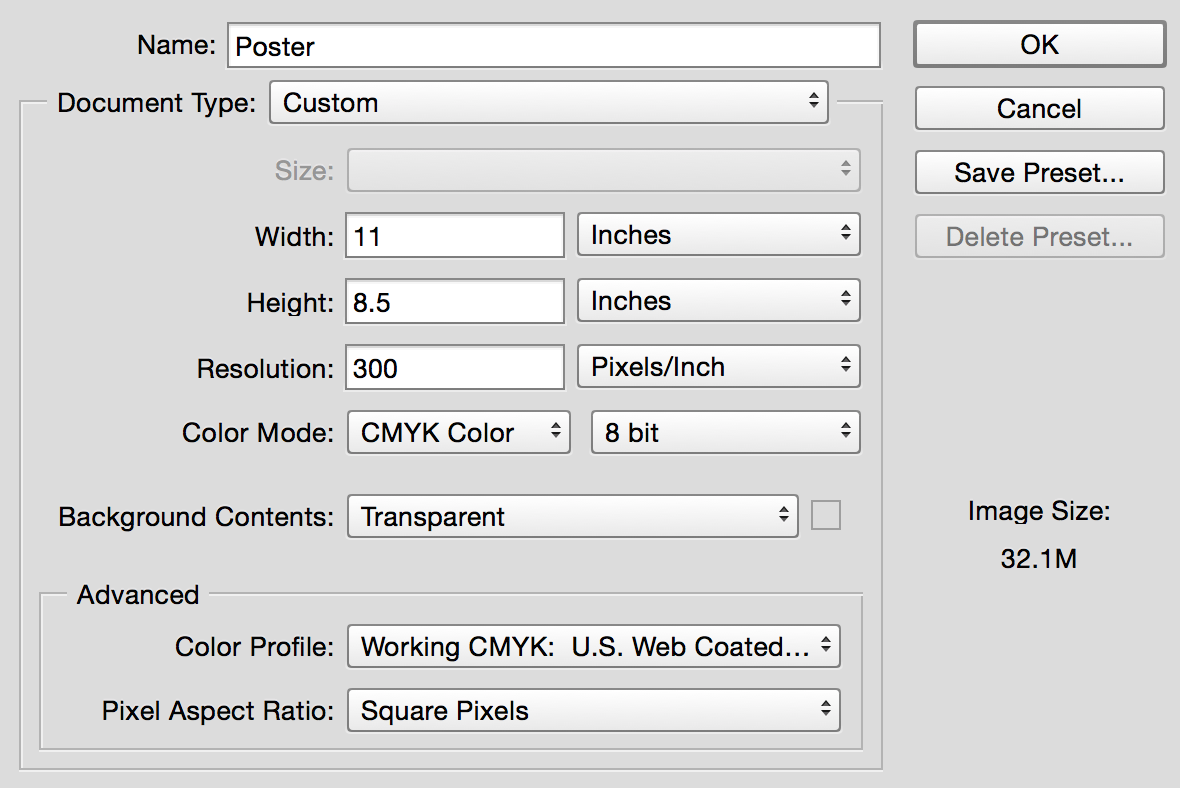Open the Document Type dropdown

tap(548, 102)
